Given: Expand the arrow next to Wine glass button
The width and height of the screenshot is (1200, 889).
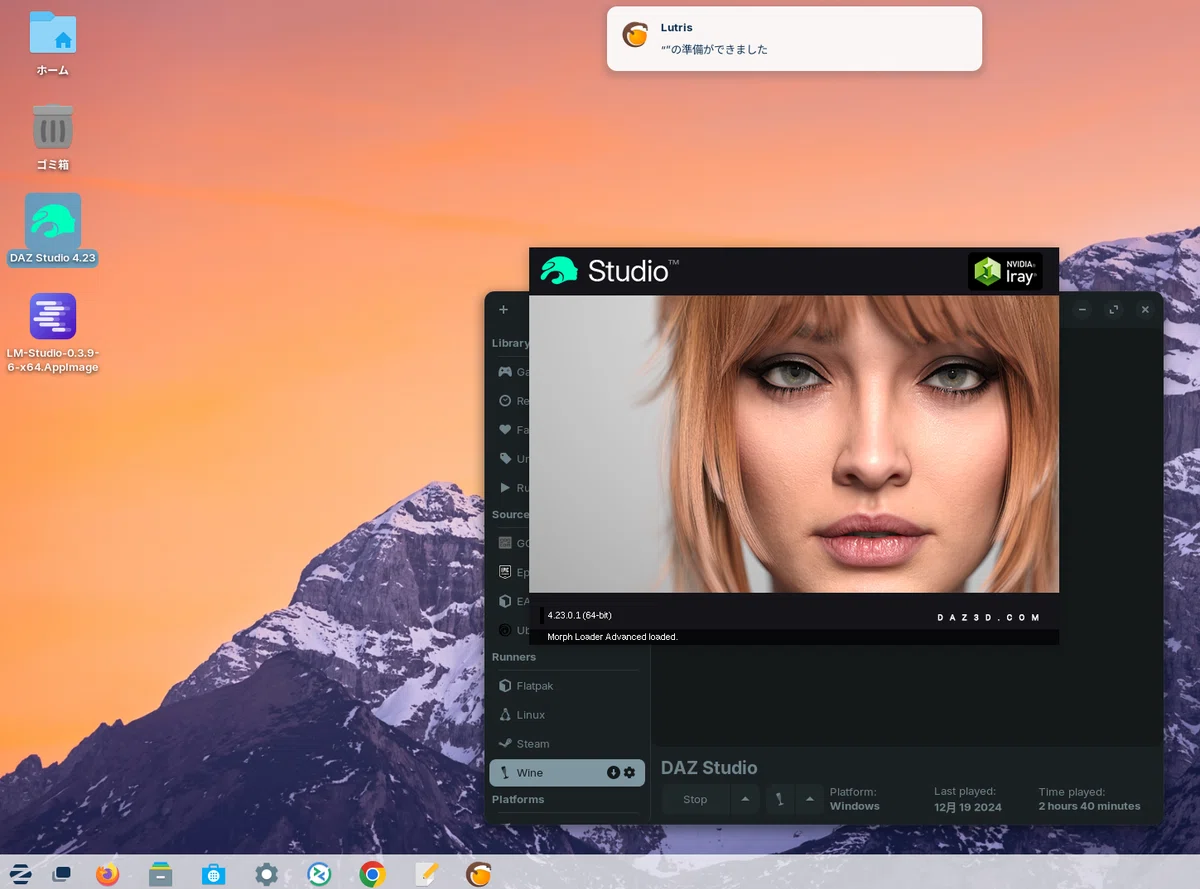Looking at the screenshot, I should coord(809,800).
